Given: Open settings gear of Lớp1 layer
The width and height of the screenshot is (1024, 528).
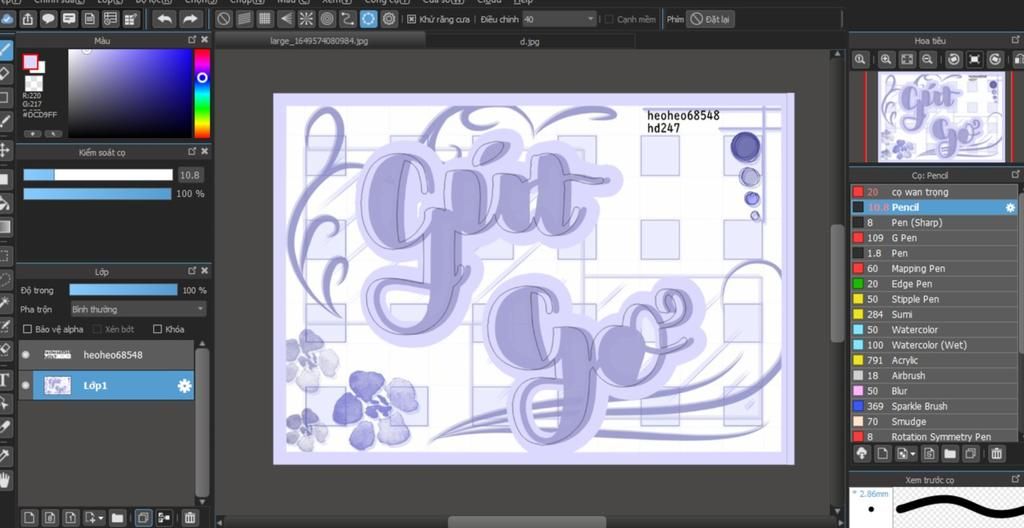Looking at the screenshot, I should click(184, 386).
